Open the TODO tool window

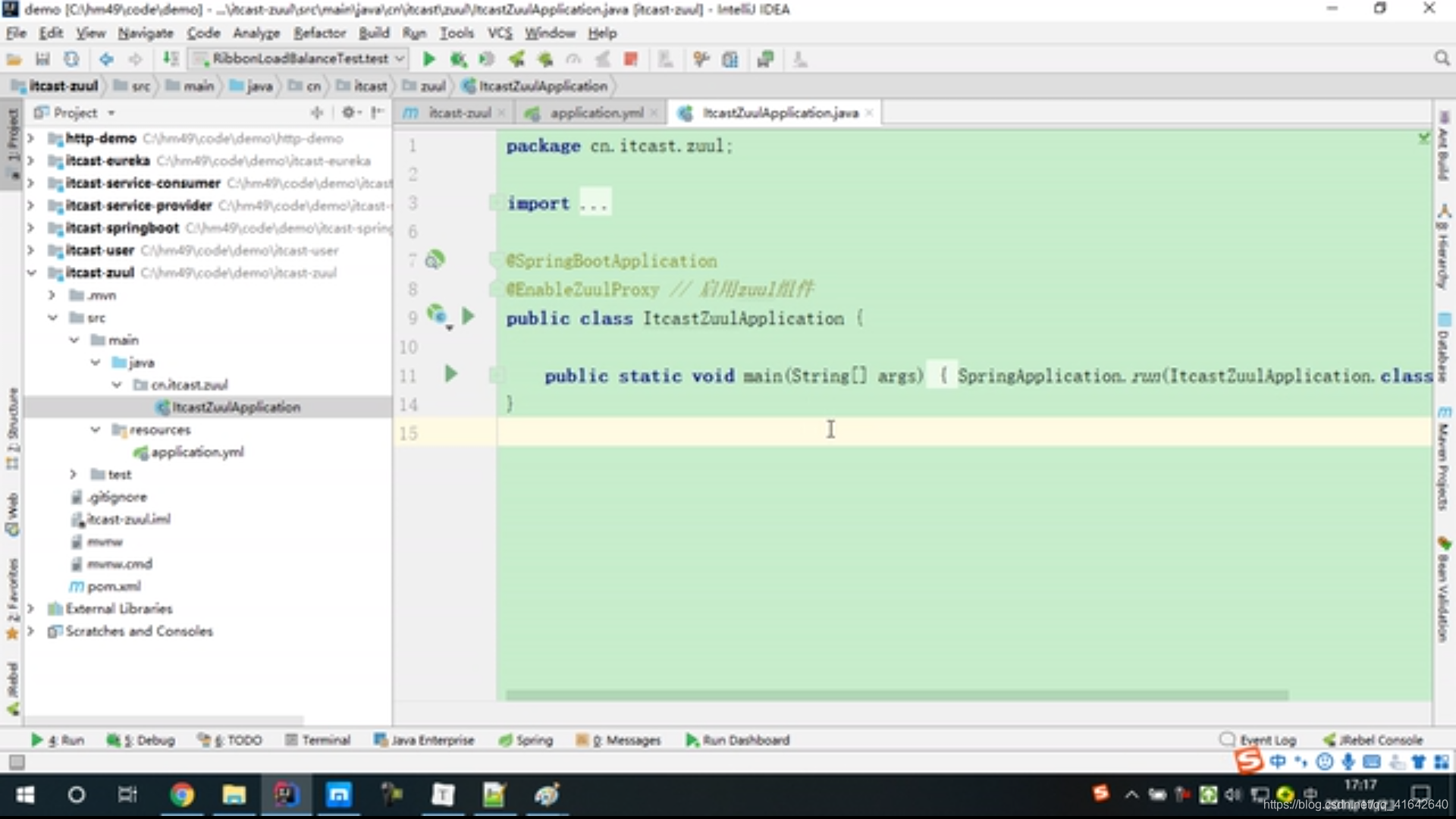point(230,739)
